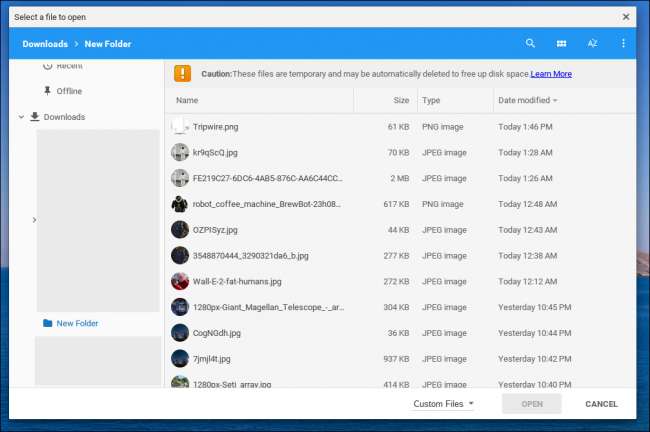Sort files by the Size column
The image size is (650, 432).
coord(400,101)
